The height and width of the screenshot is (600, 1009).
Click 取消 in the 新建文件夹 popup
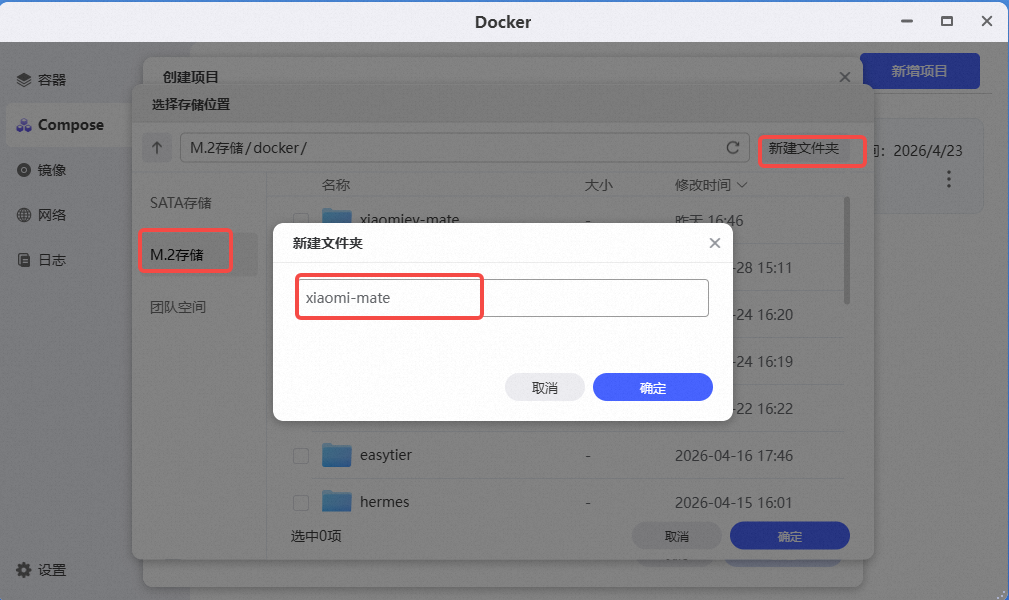[x=544, y=388]
